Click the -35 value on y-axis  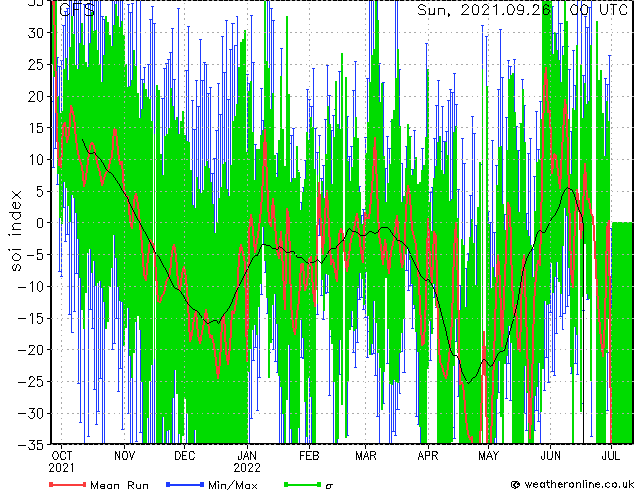31,445
